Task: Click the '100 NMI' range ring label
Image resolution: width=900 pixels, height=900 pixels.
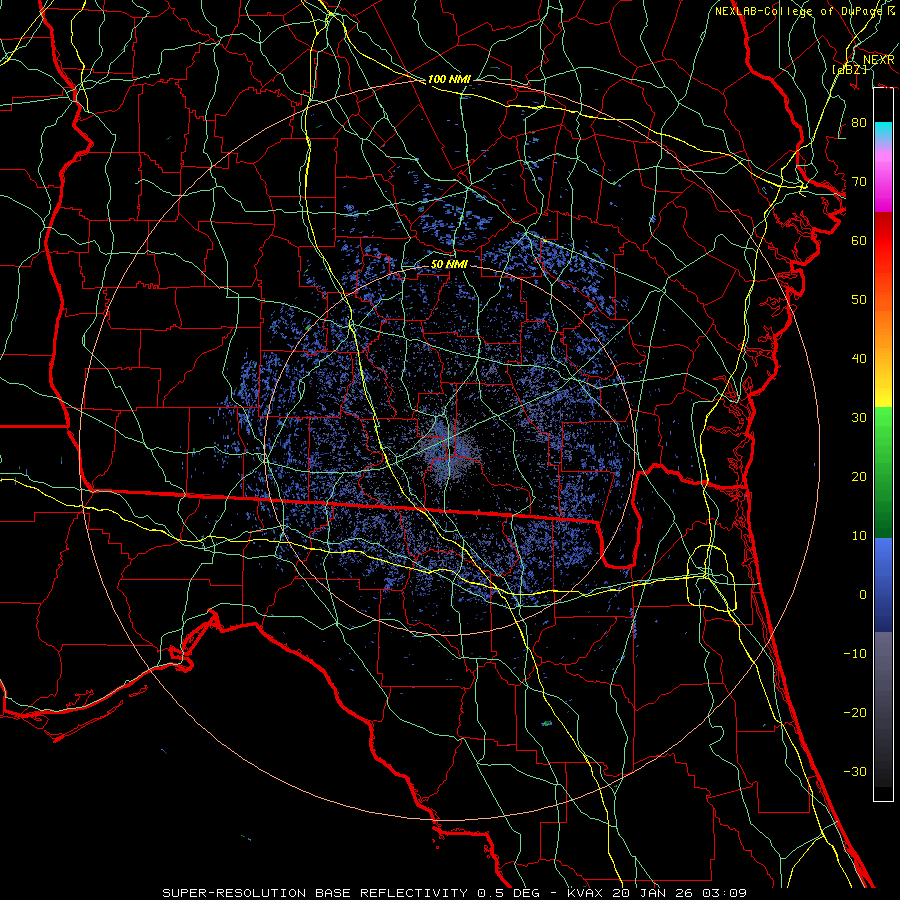Action: (449, 79)
